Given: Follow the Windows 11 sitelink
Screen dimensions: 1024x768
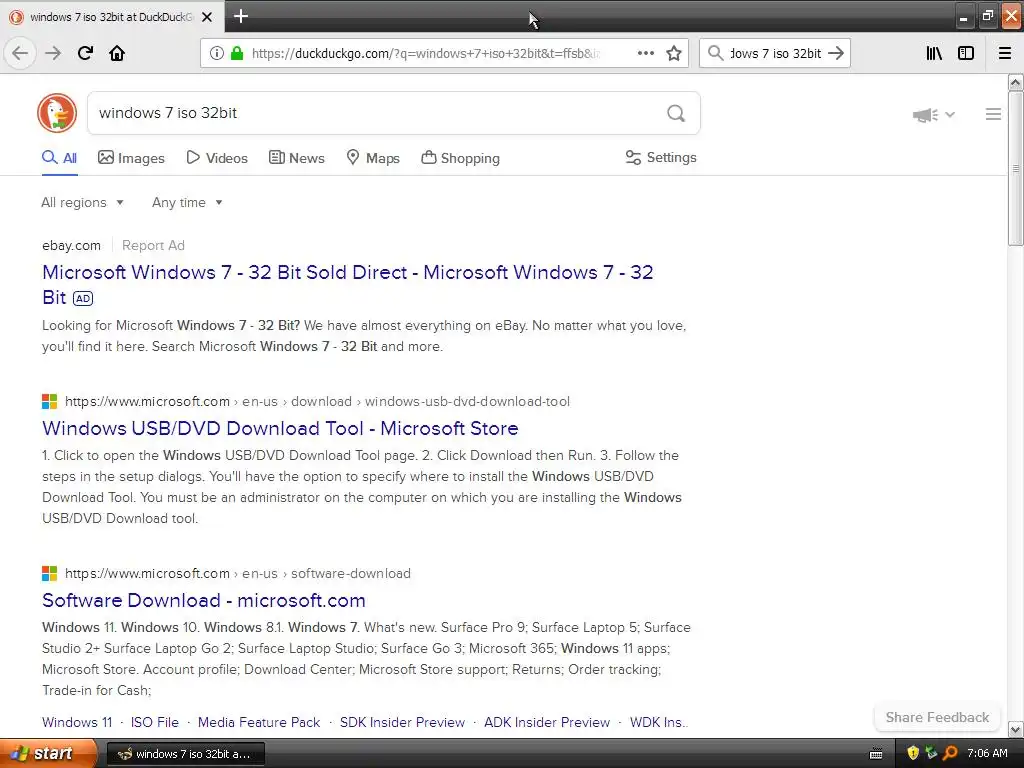Looking at the screenshot, I should point(77,722).
